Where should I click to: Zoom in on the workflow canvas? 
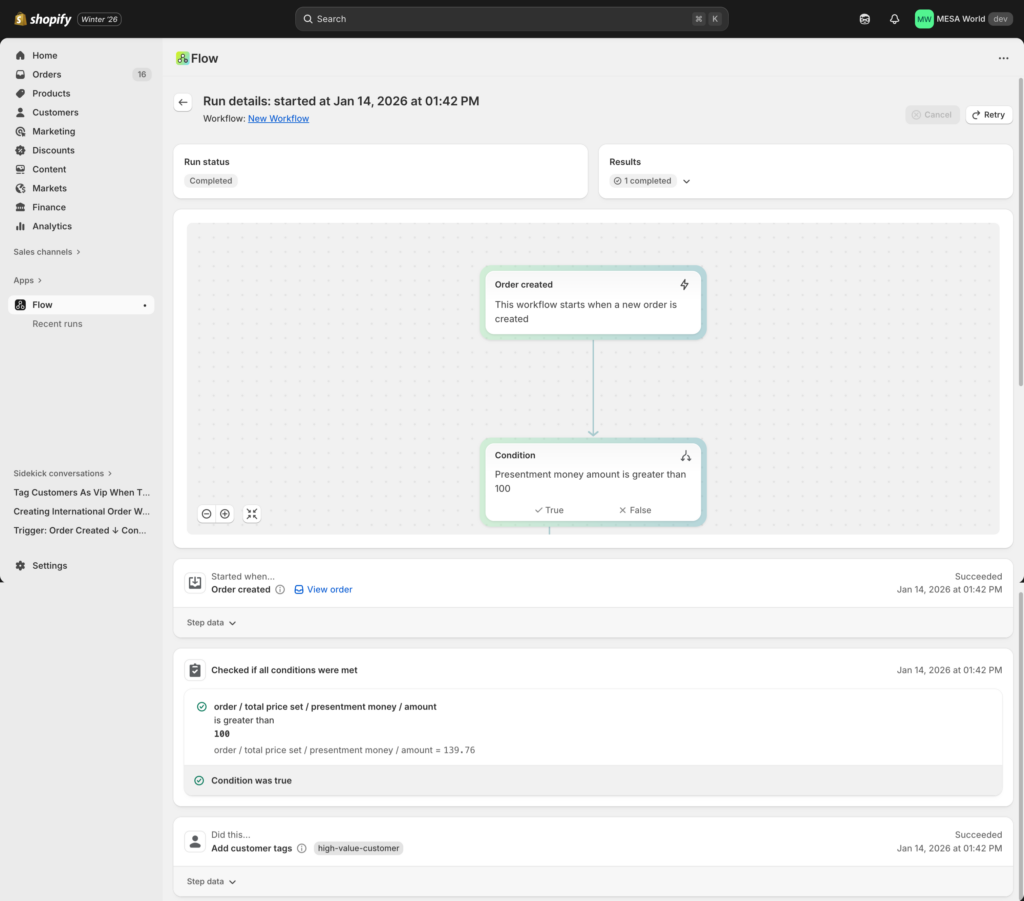[x=225, y=513]
